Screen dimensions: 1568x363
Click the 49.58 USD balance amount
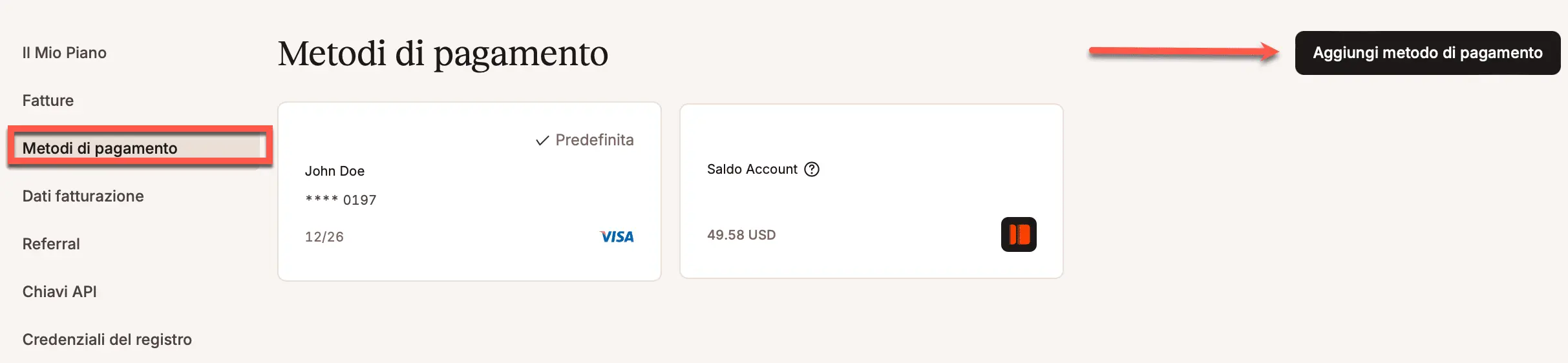pos(741,235)
